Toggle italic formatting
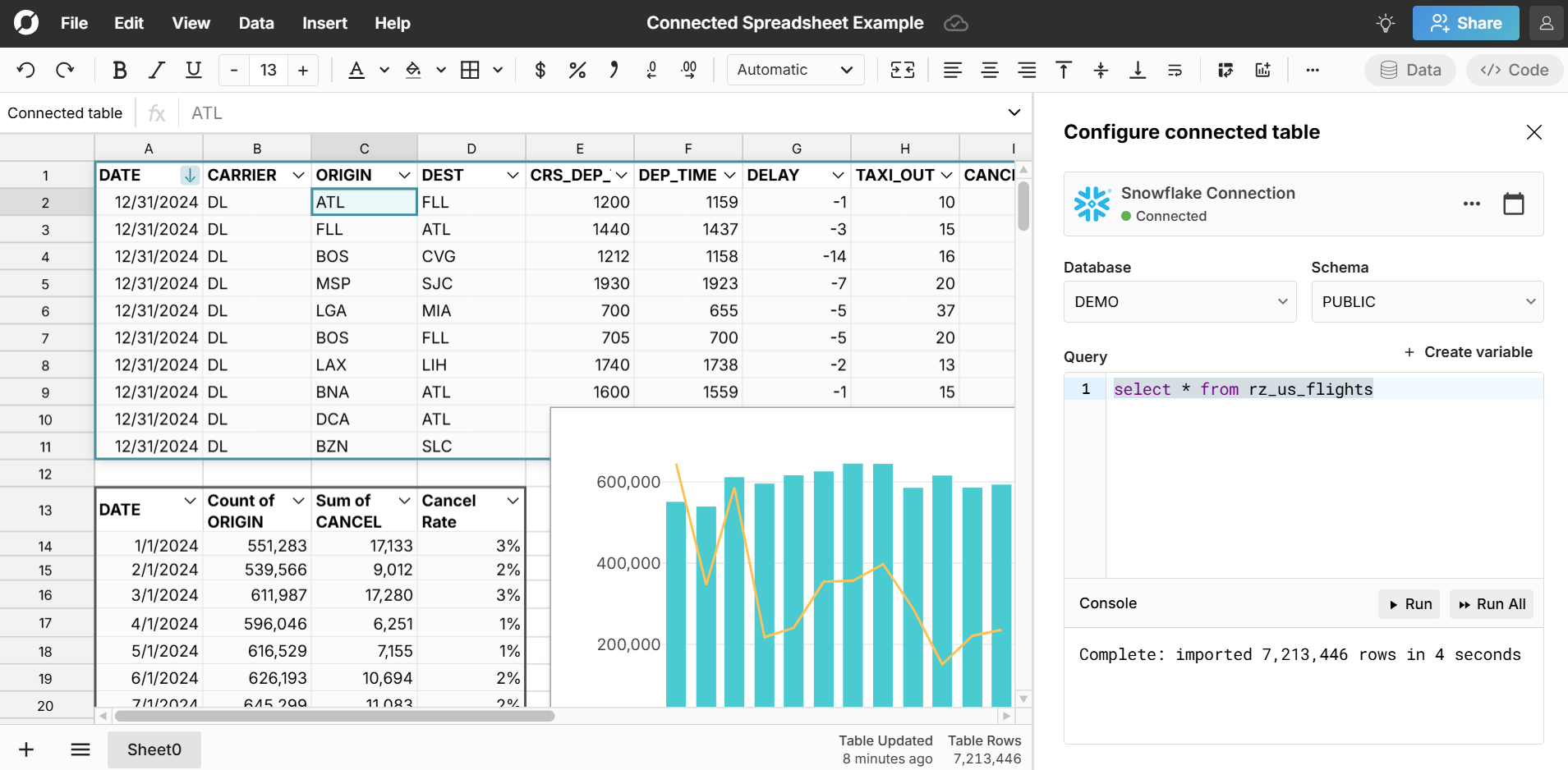The height and width of the screenshot is (770, 1568). click(156, 70)
